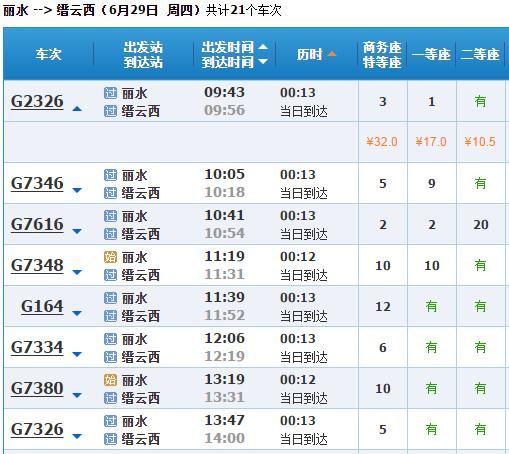The height and width of the screenshot is (454, 509).
Task: Click the descending arrow next to 到达时间
Action: tap(263, 62)
